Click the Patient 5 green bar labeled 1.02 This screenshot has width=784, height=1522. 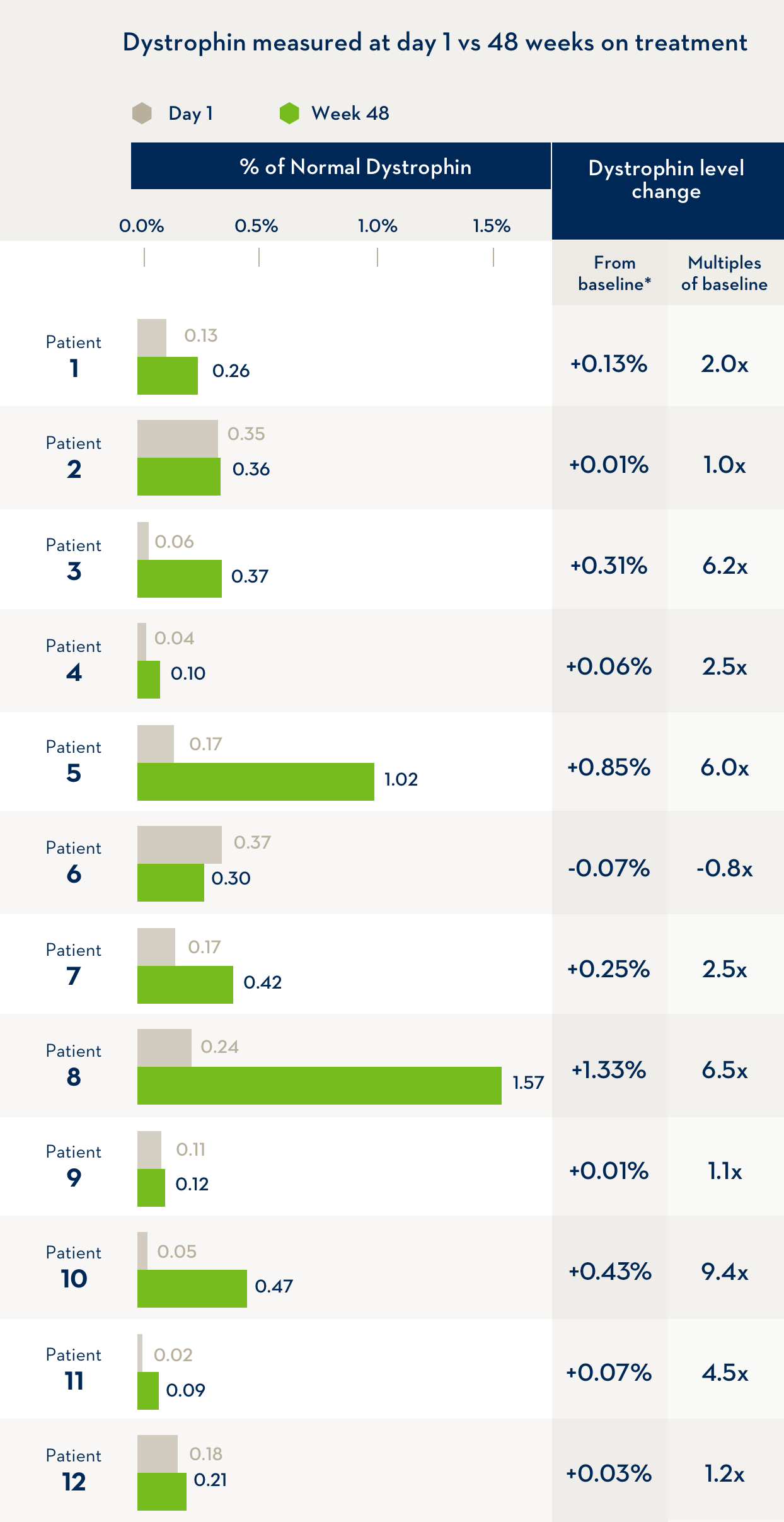point(255,781)
